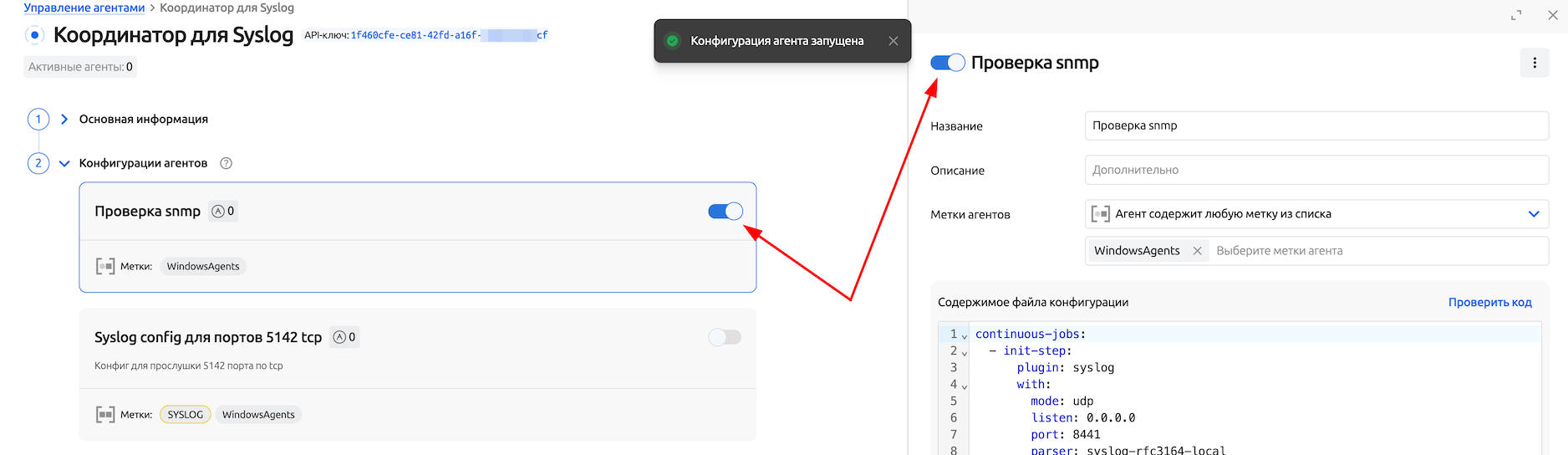Screen dimensions: 1568x455
Task: Dismiss the agent configuration started notification
Action: tap(893, 41)
